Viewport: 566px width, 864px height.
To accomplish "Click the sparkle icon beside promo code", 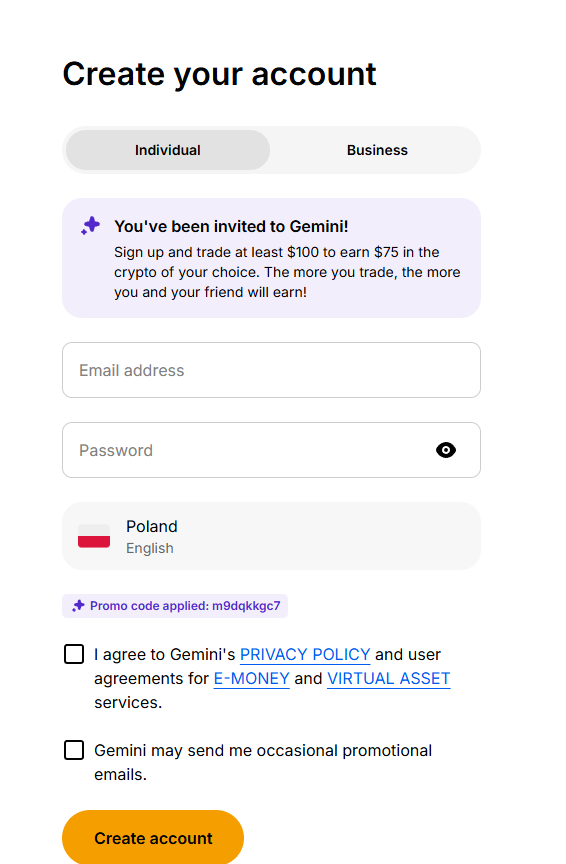I will click(x=78, y=606).
